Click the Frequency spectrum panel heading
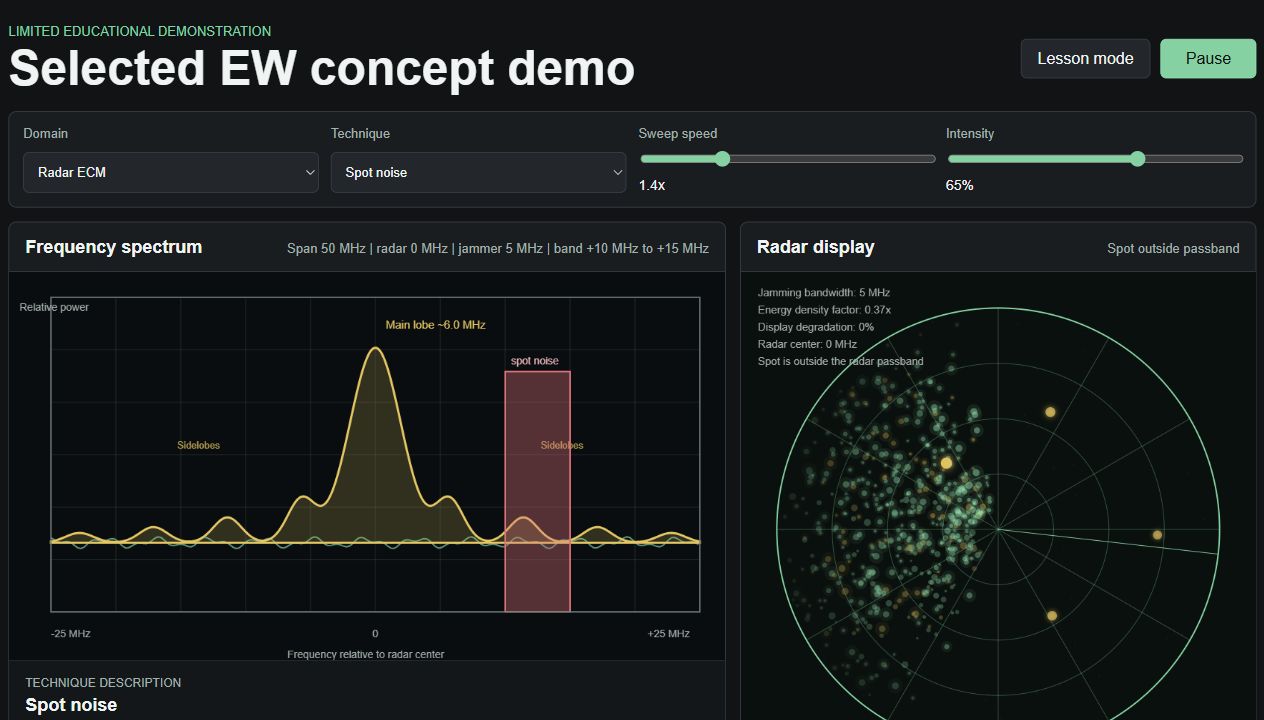The image size is (1264, 720). coord(114,247)
